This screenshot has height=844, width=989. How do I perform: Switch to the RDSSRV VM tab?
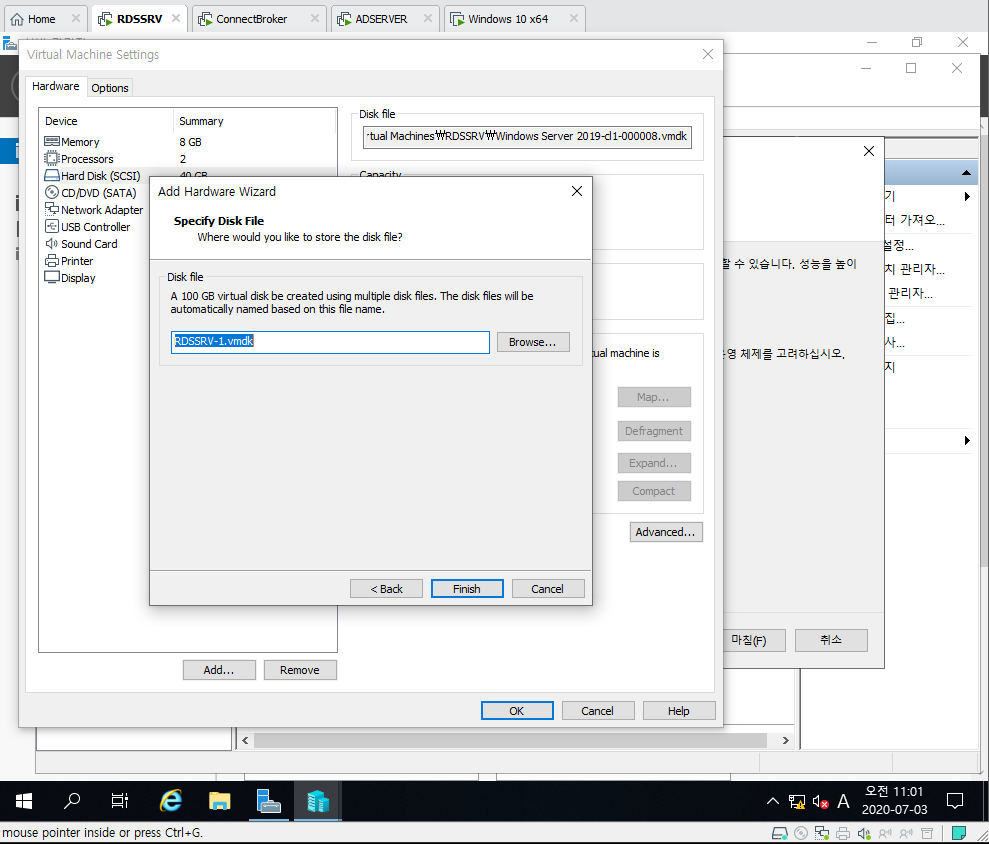(x=139, y=19)
